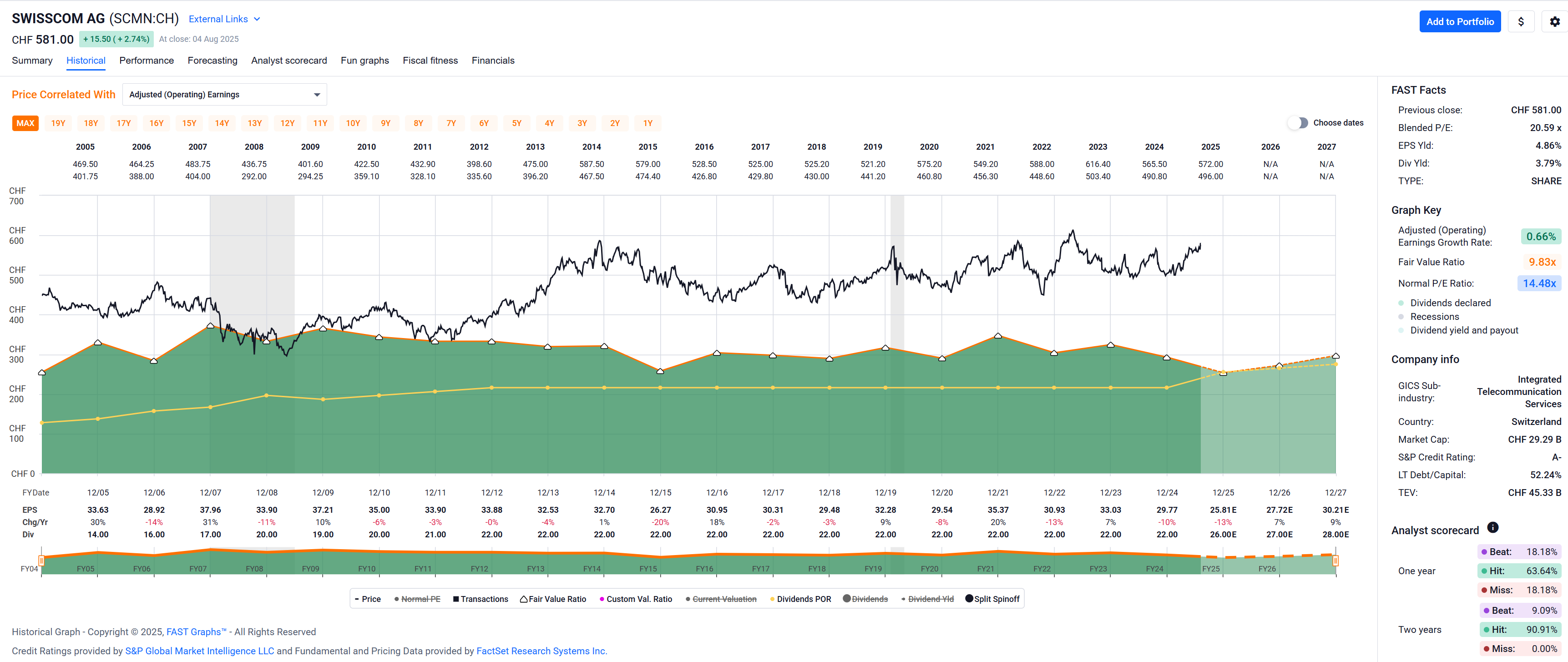Open the Summary tab

(32, 60)
